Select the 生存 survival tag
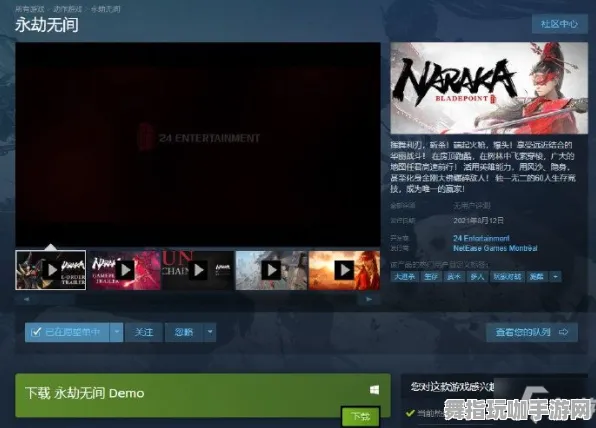The width and height of the screenshot is (596, 428). click(431, 277)
